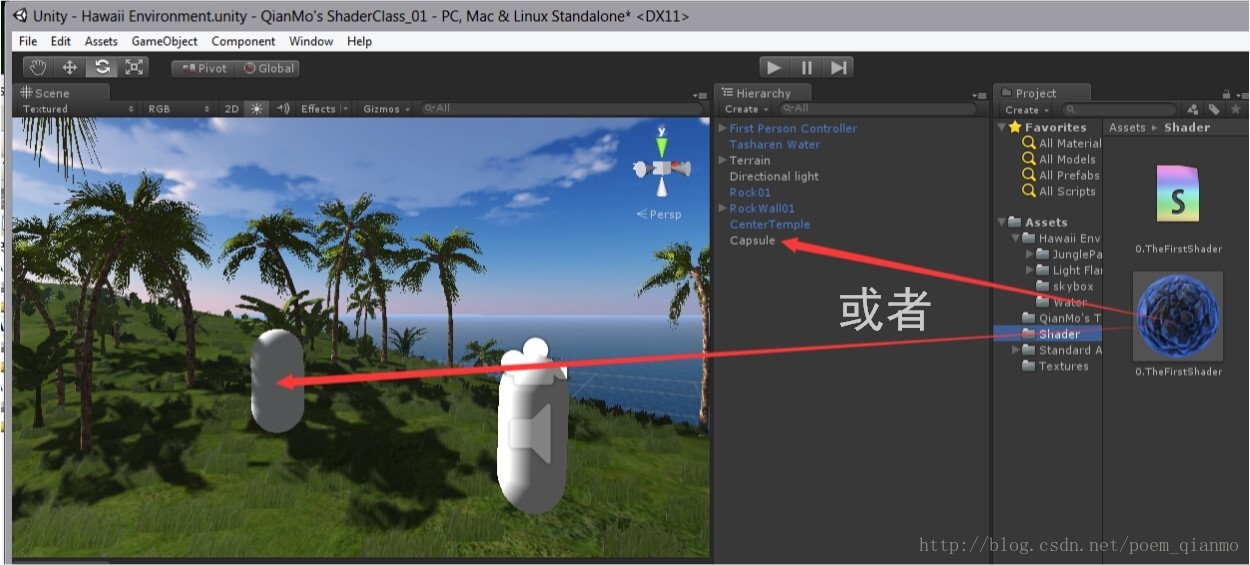Toggle scene Effects button
Viewport: 1250px width, 565px height.
318,109
